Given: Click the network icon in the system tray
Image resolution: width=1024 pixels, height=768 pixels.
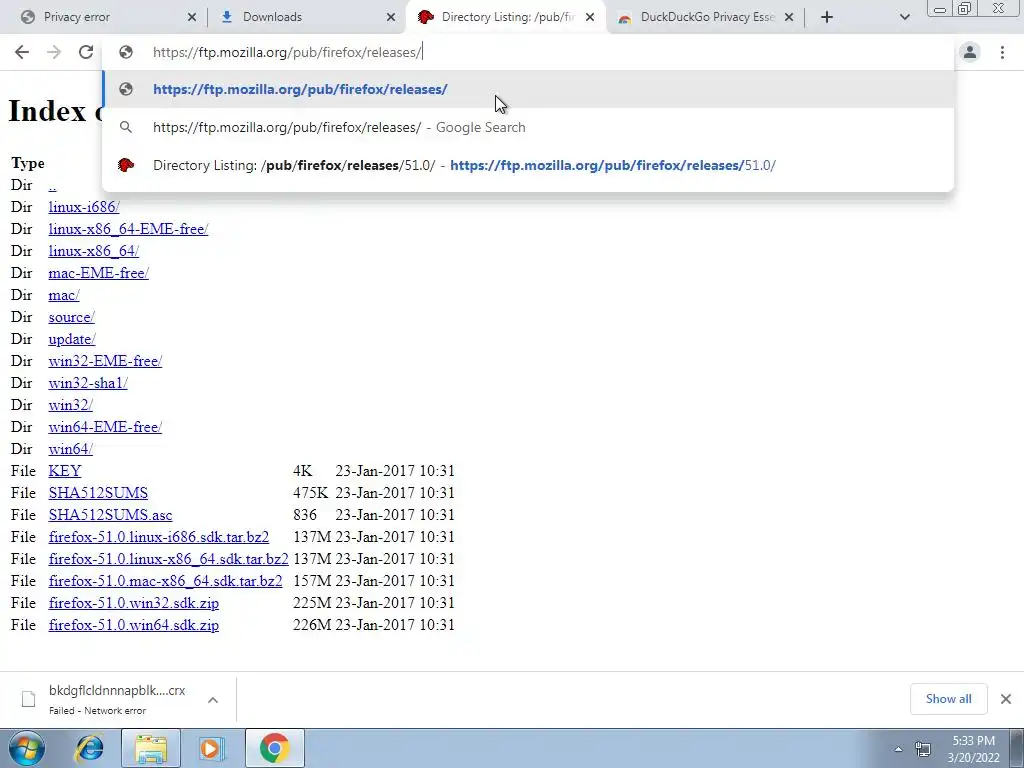Looking at the screenshot, I should point(923,749).
